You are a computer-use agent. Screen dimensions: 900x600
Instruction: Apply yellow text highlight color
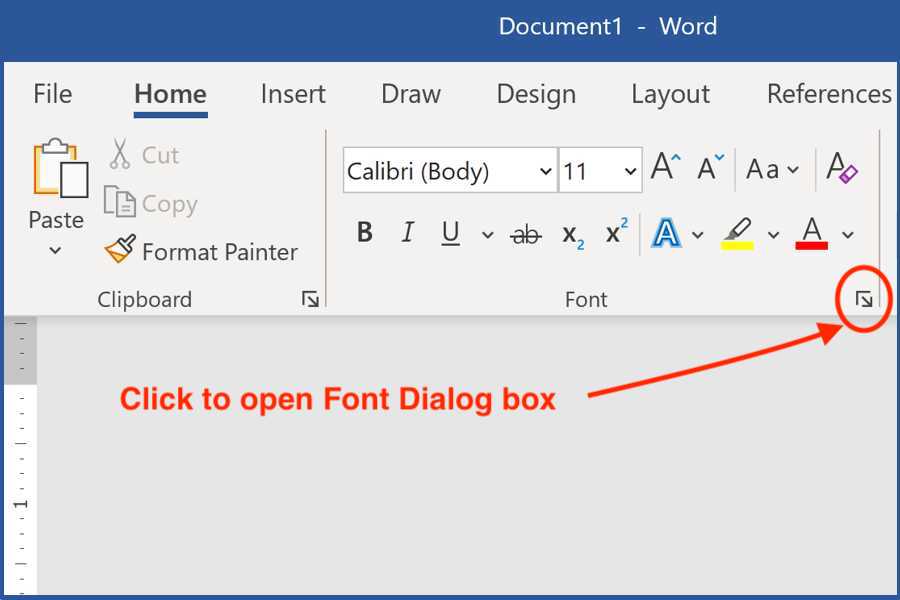point(737,233)
